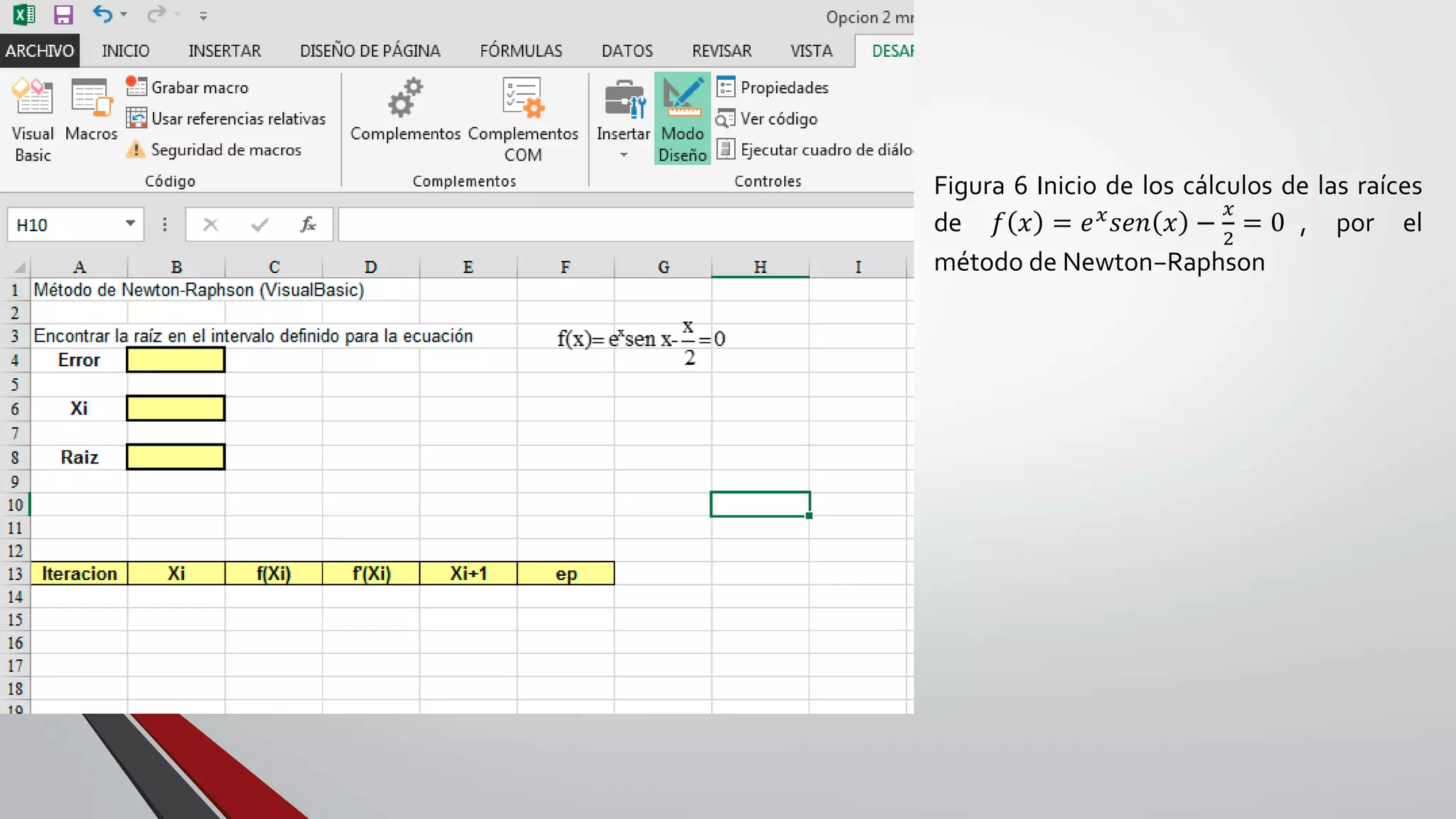
Task: Click the selected cell H10
Action: click(x=760, y=504)
